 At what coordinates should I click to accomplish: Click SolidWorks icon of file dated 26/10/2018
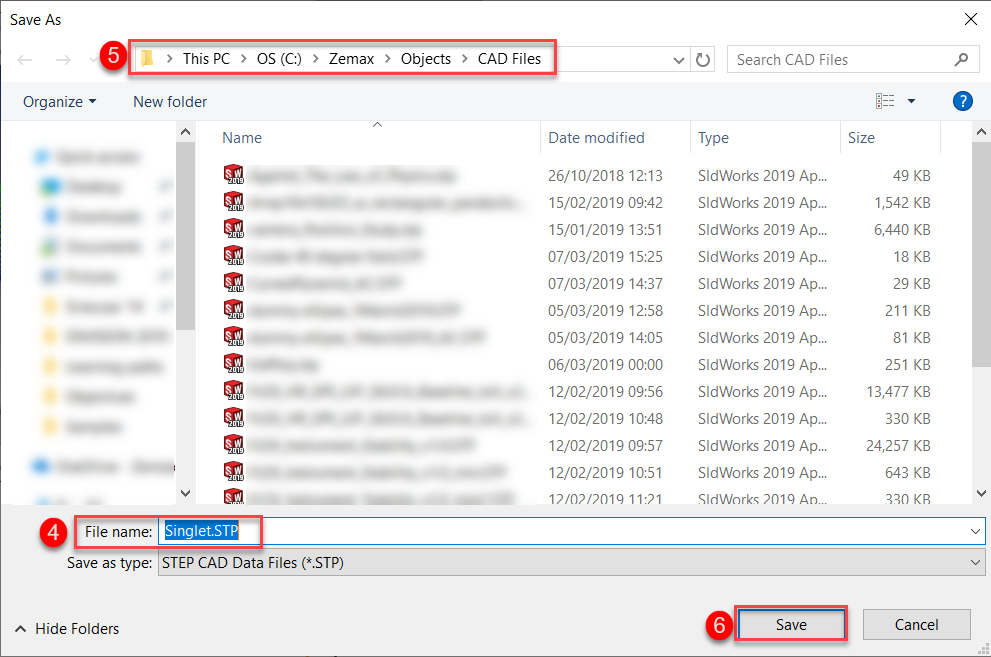(233, 175)
